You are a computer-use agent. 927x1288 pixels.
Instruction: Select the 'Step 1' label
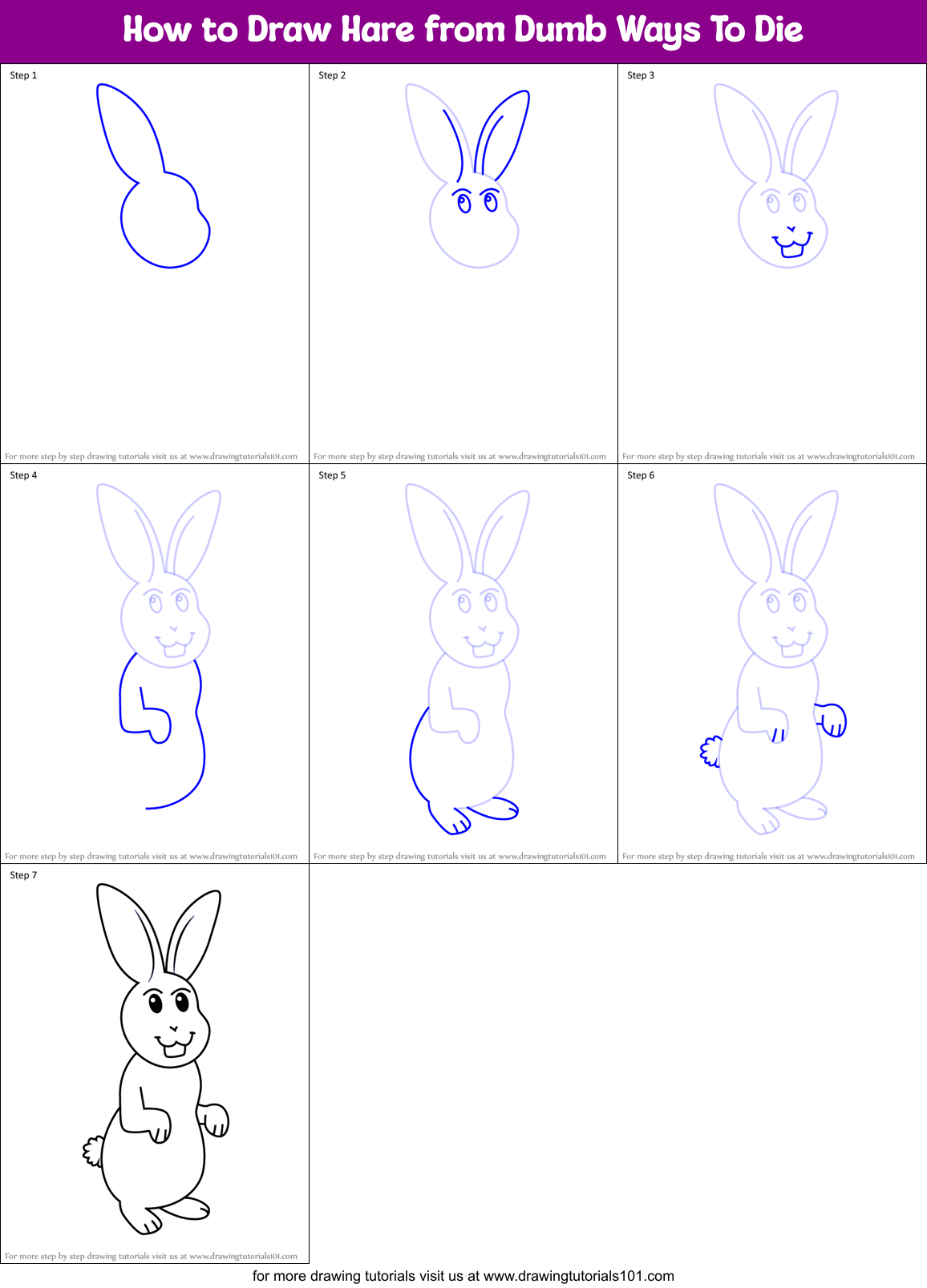[23, 75]
